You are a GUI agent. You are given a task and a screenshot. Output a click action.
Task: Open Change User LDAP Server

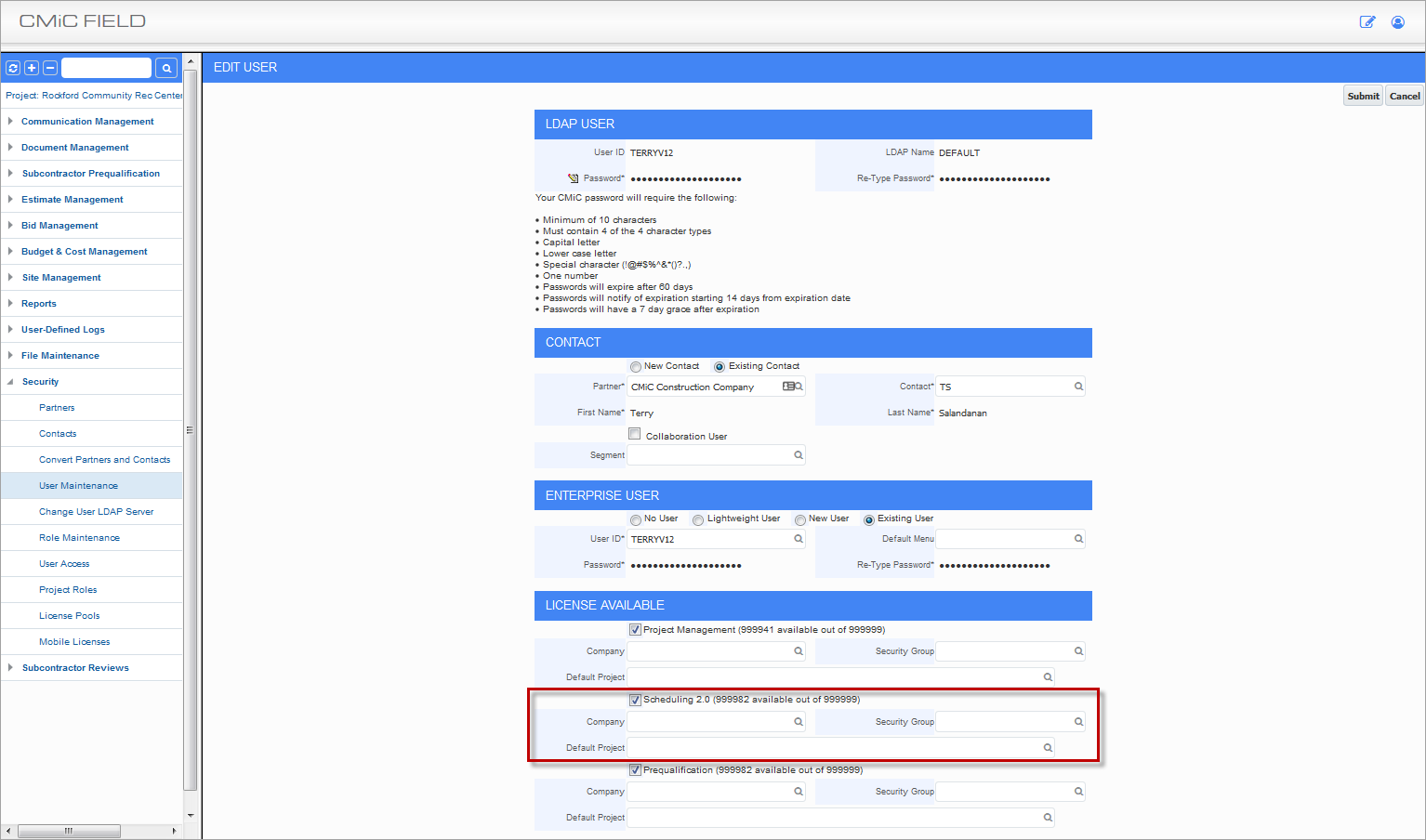96,512
